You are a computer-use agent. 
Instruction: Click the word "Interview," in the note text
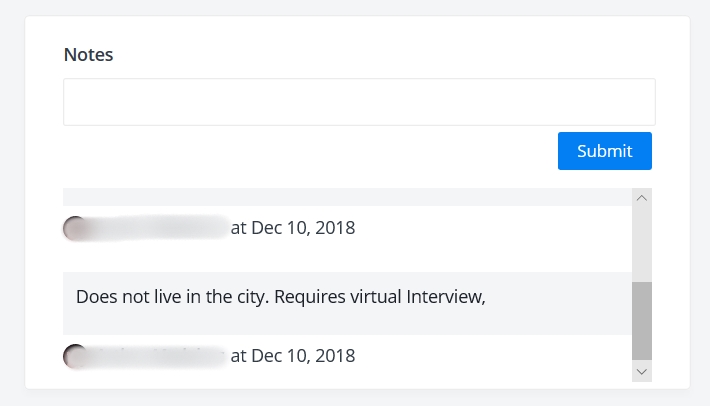click(446, 297)
